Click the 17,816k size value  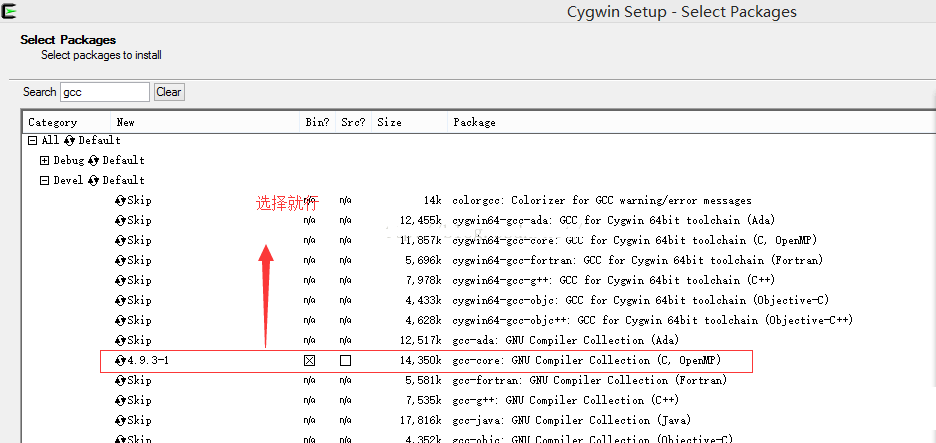tap(421, 420)
